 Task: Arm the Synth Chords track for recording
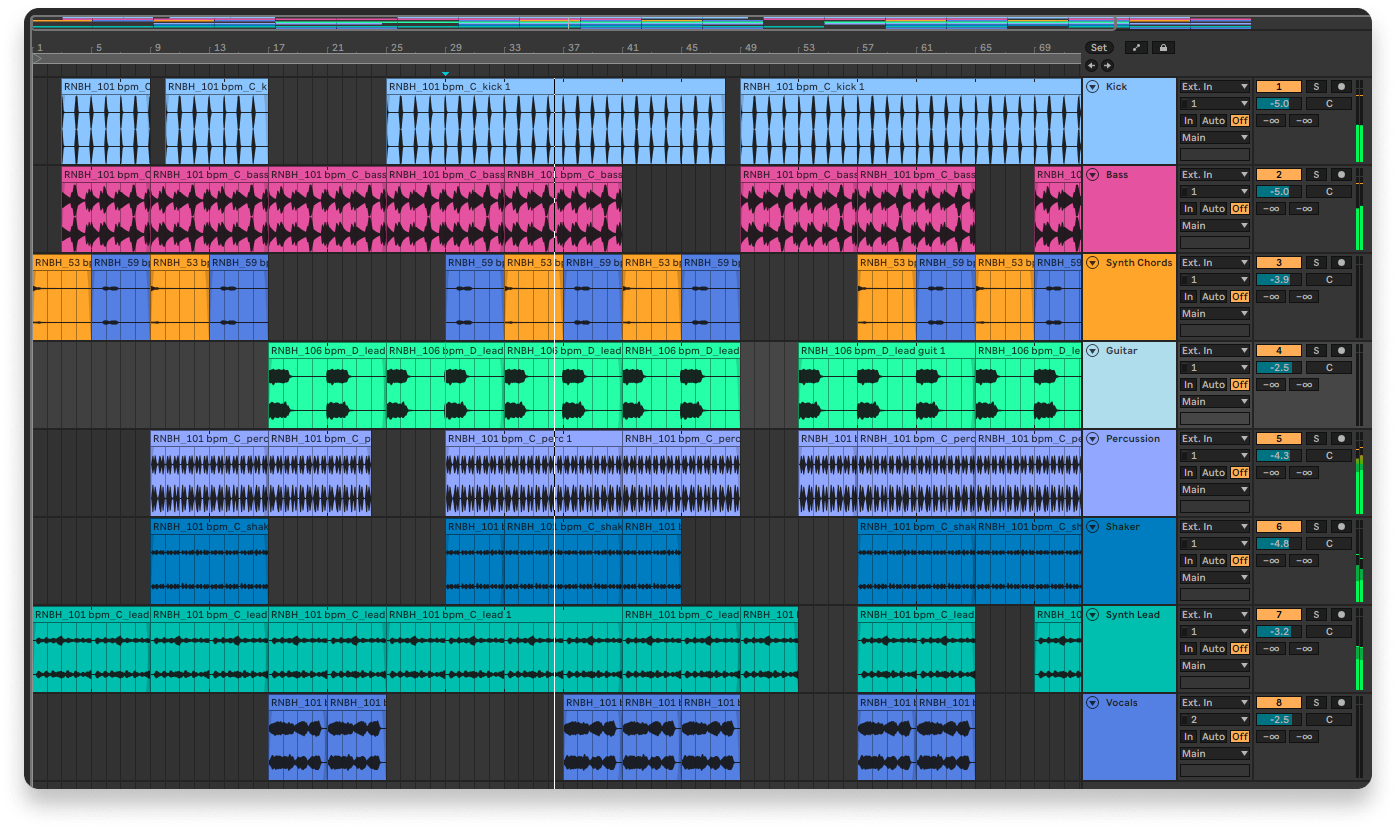click(x=1341, y=264)
